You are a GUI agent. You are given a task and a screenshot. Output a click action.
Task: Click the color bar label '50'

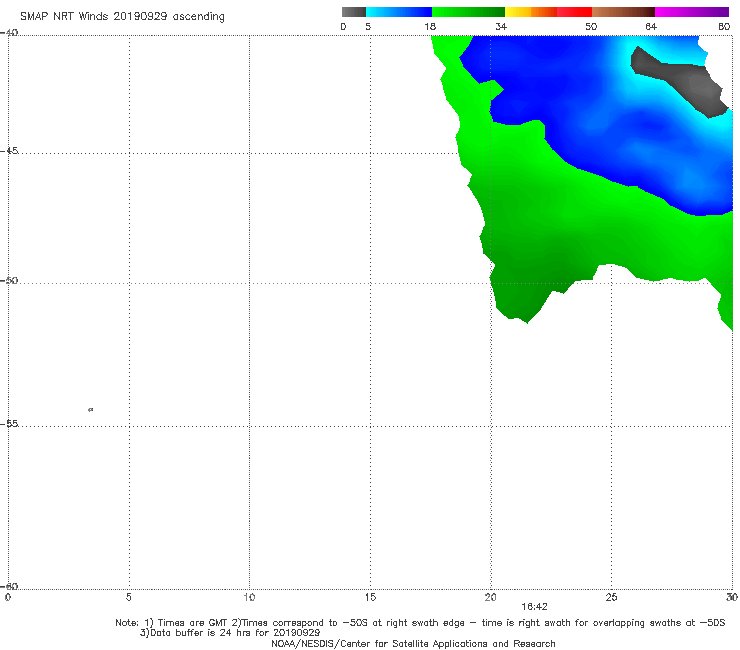pyautogui.click(x=591, y=27)
